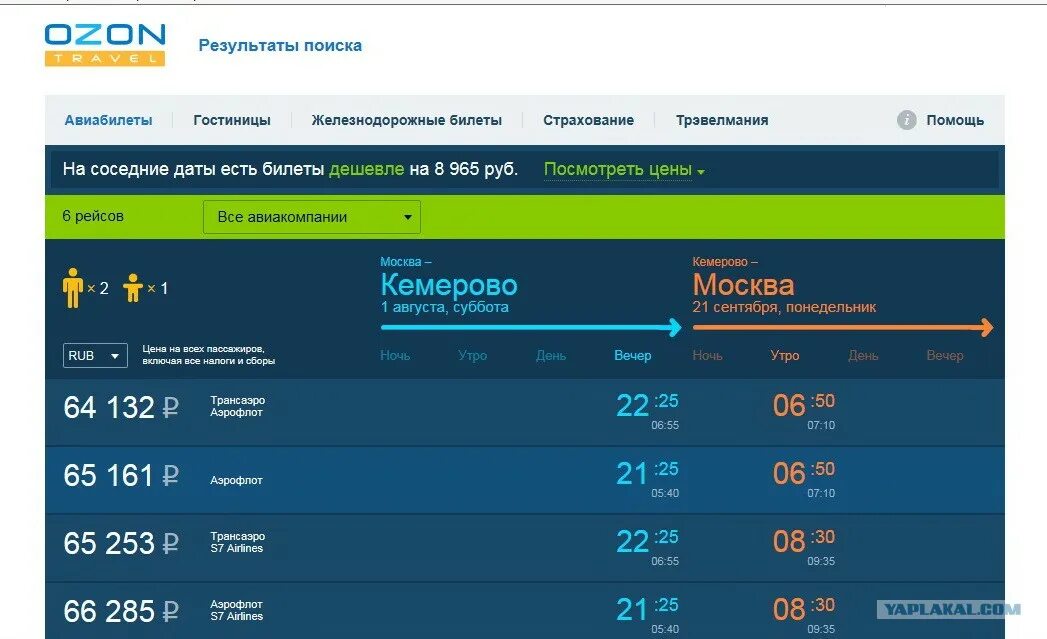Click the Москва return heading

click(x=743, y=285)
